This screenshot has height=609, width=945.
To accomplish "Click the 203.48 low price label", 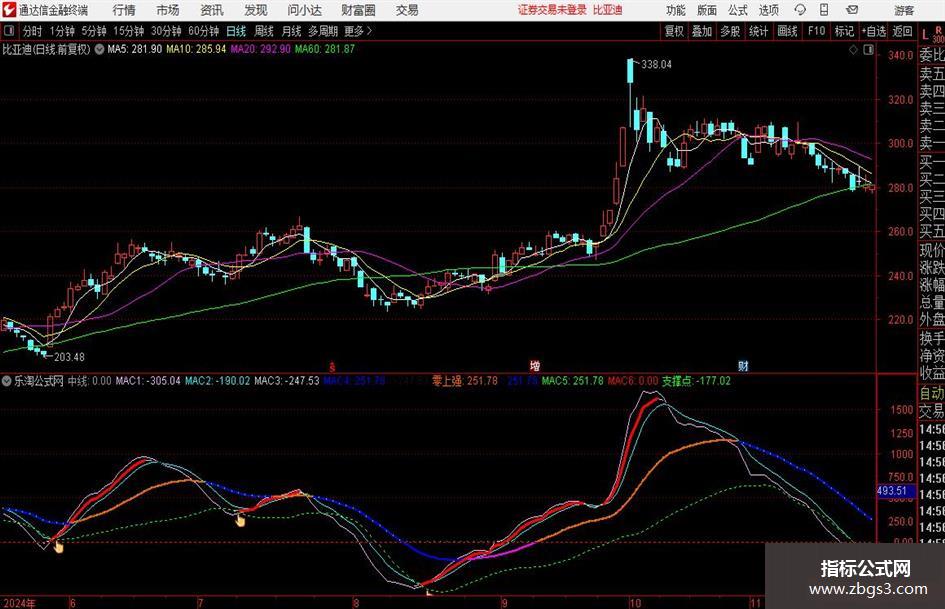I will (69, 357).
